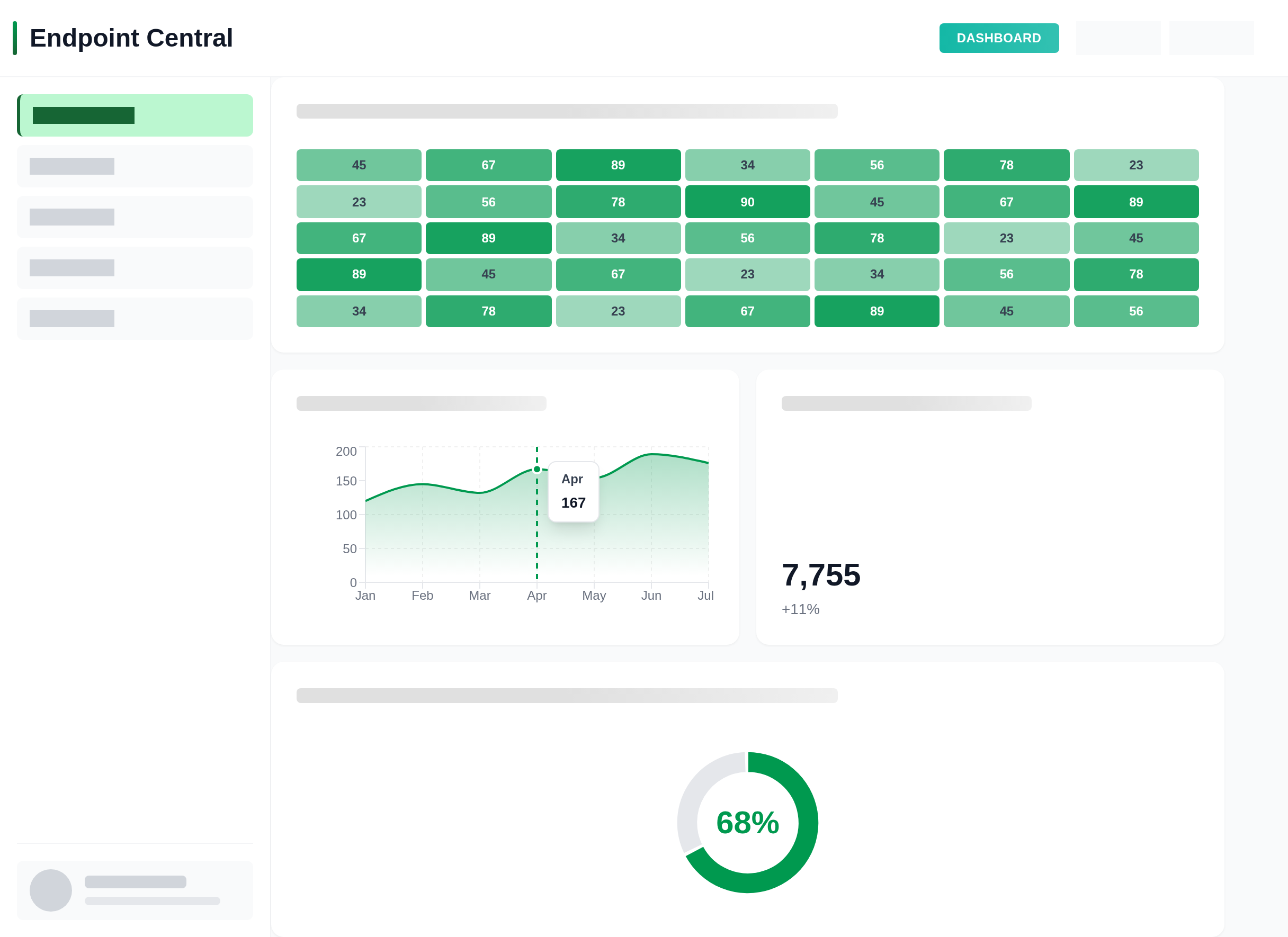
Task: Click the 68% donut chart
Action: 747,822
